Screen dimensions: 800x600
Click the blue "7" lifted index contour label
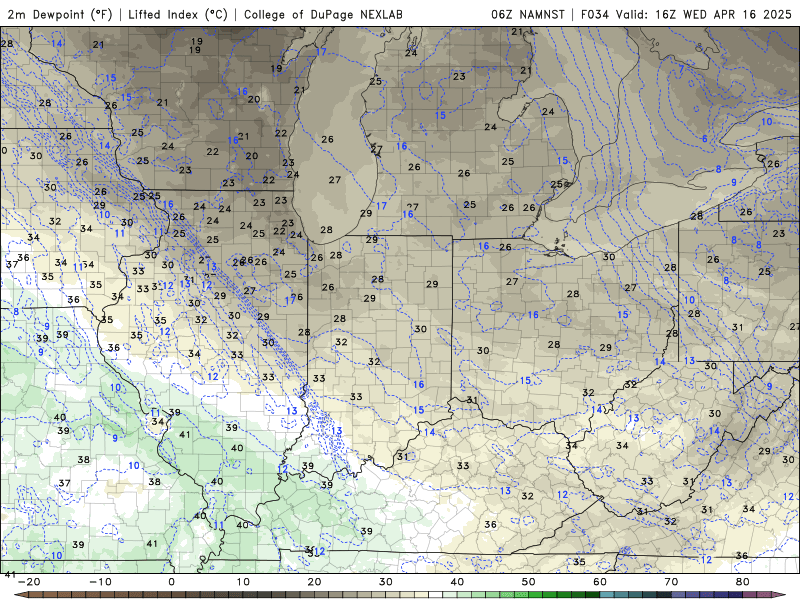(x=681, y=69)
